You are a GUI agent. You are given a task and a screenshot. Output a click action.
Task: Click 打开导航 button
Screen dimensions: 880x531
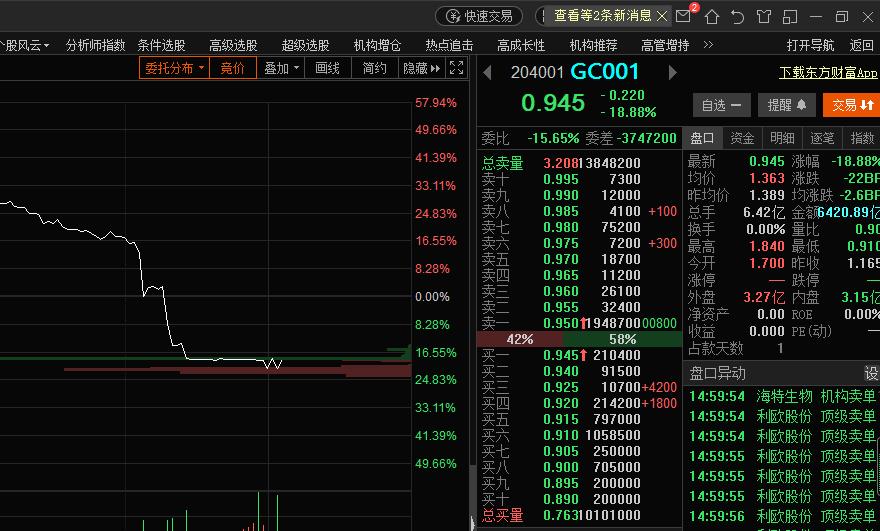point(810,45)
